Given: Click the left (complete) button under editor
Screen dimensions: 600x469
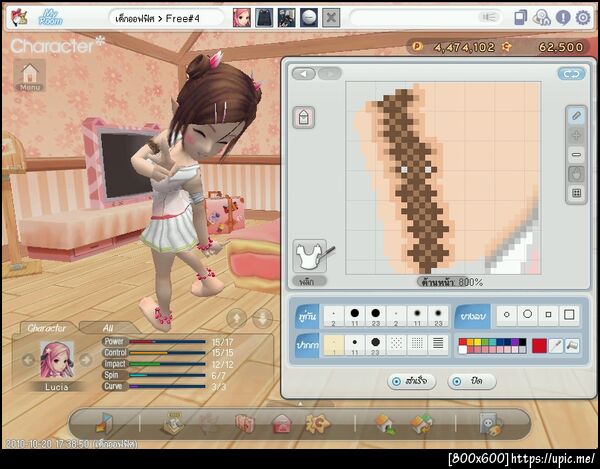Looking at the screenshot, I should (411, 381).
